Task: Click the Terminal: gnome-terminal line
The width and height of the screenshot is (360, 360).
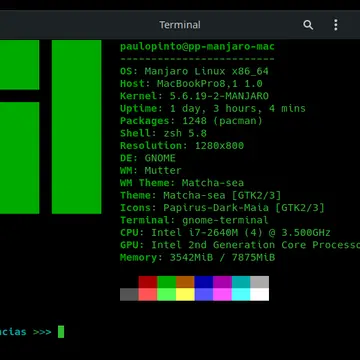Action: pyautogui.click(x=194, y=220)
